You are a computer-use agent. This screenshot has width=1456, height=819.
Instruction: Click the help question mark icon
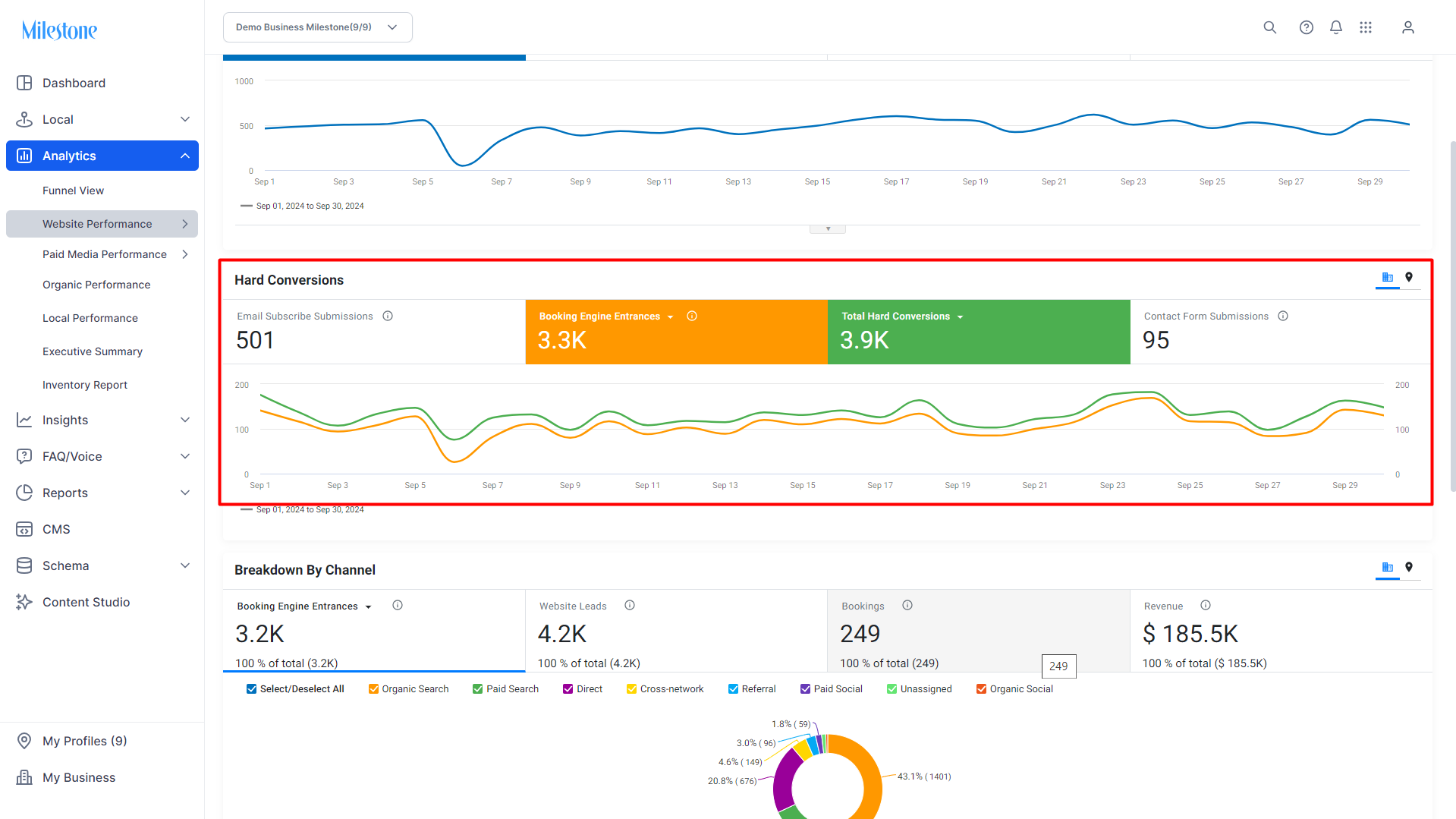(x=1306, y=27)
